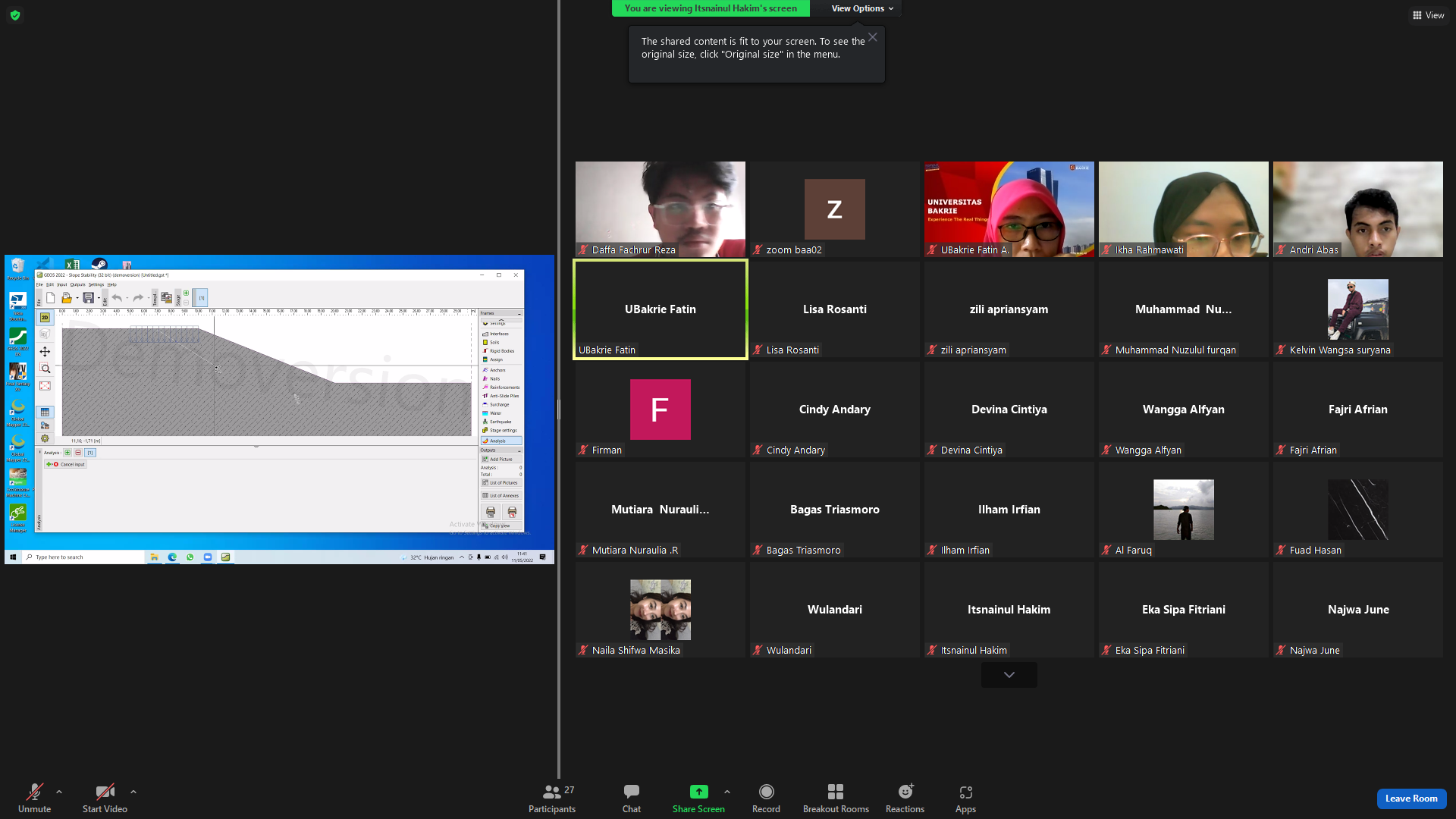
Task: Start Video in Zoom toolbar
Action: pyautogui.click(x=105, y=799)
